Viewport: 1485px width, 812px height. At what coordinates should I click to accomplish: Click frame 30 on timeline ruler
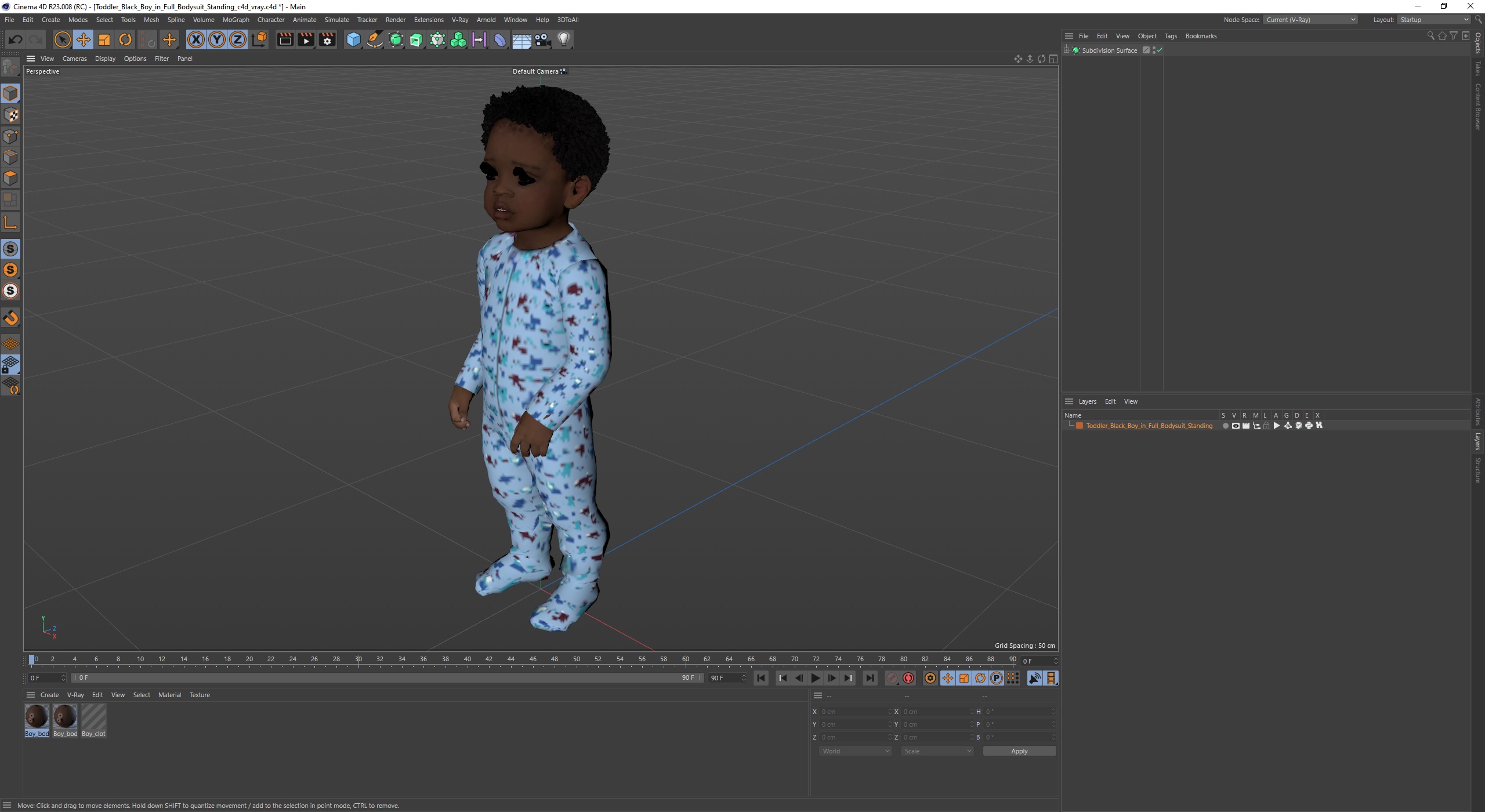click(358, 659)
